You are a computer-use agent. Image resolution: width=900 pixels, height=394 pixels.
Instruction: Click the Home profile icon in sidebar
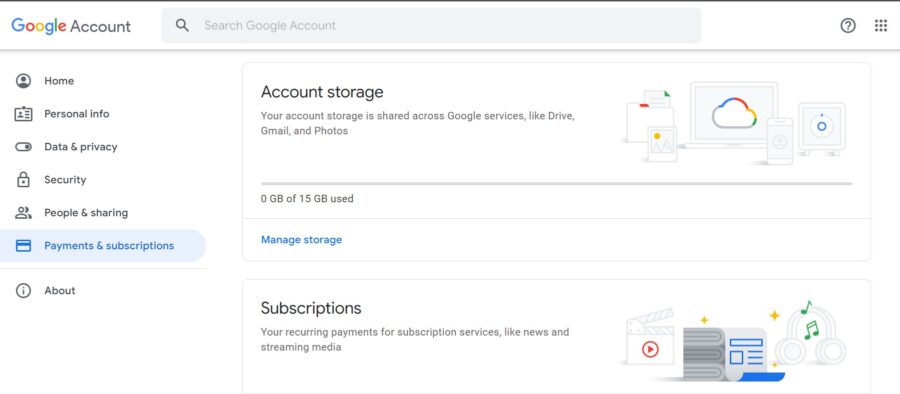(24, 81)
